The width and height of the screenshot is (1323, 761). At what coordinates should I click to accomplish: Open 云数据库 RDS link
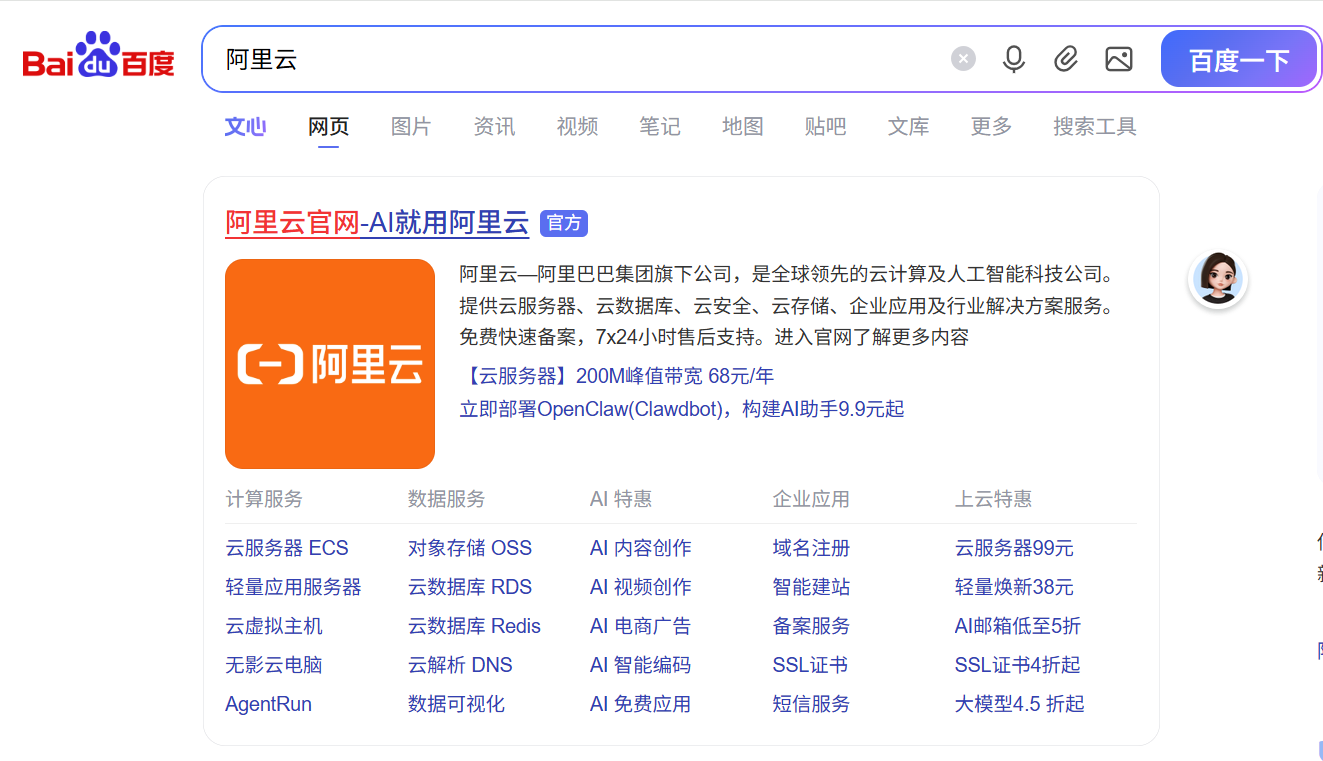(x=470, y=587)
